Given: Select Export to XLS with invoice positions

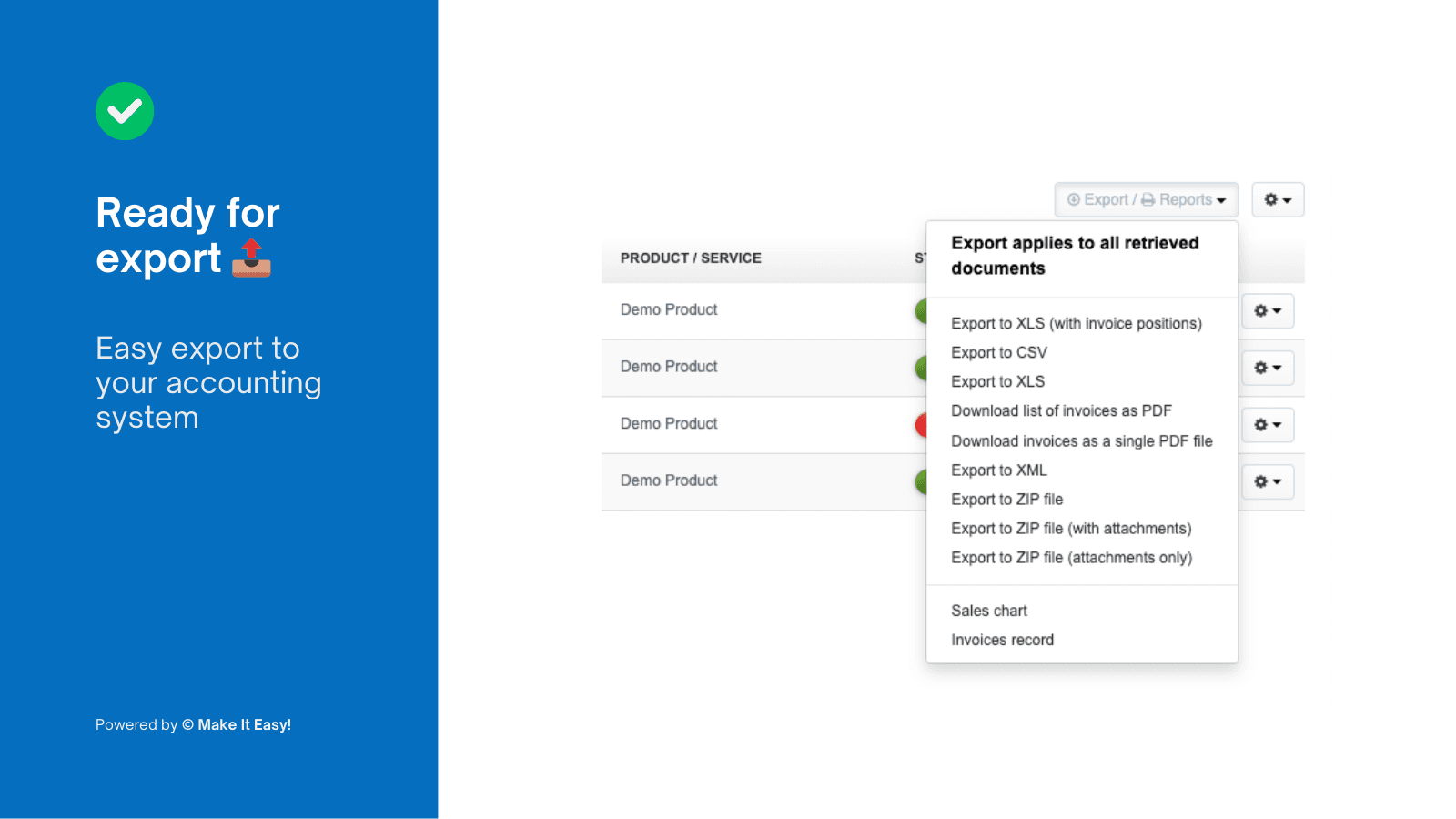Looking at the screenshot, I should [x=1076, y=324].
